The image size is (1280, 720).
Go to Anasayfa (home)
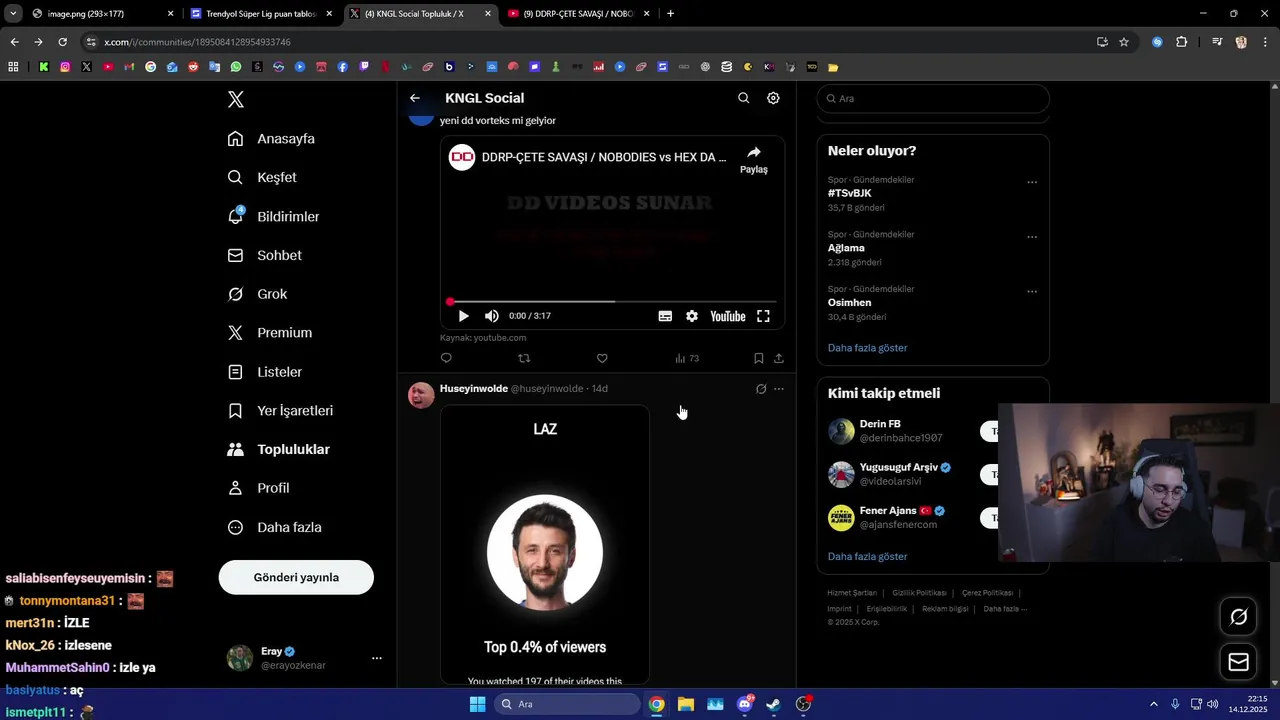(271, 139)
